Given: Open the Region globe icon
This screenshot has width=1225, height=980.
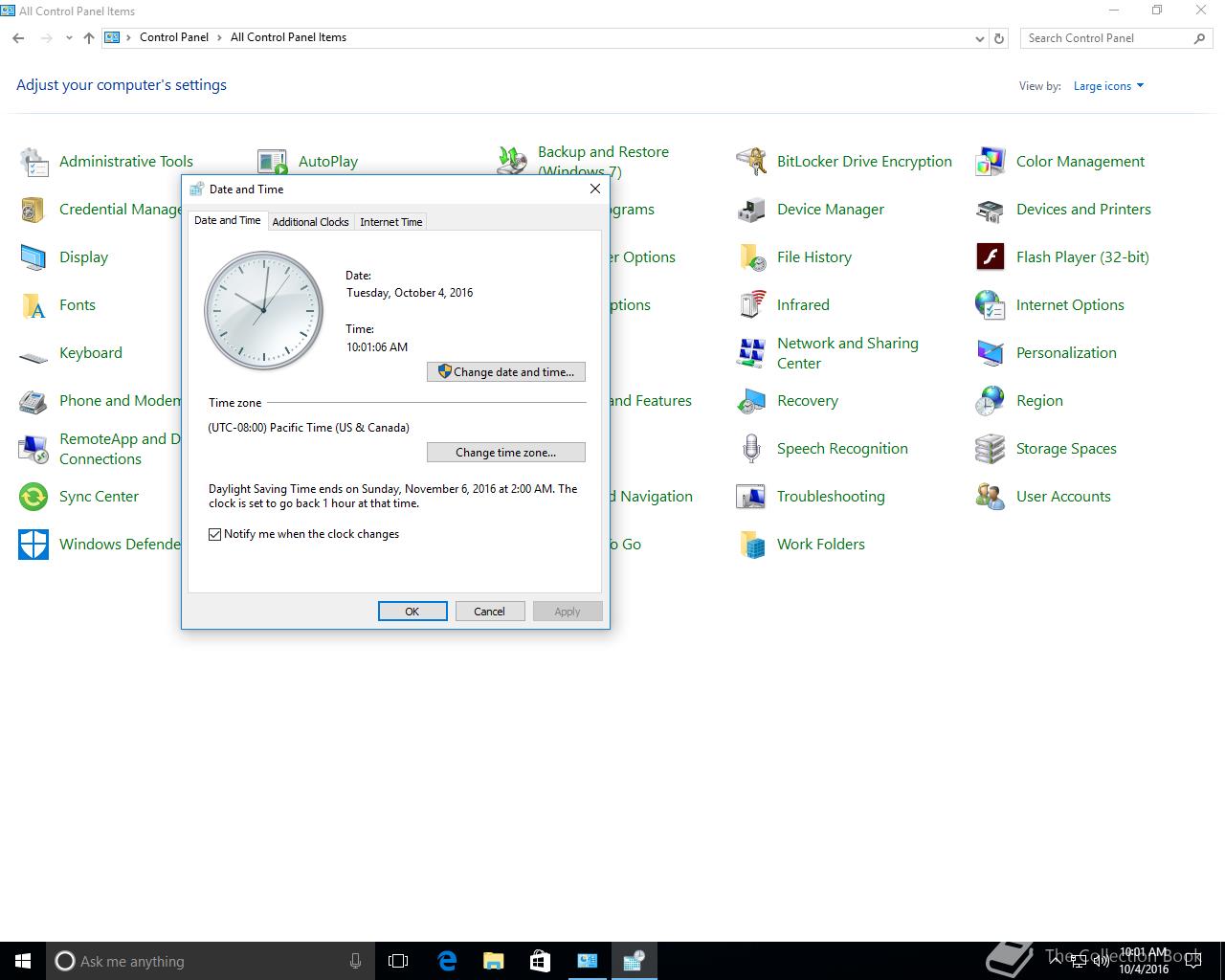Looking at the screenshot, I should click(x=991, y=401).
